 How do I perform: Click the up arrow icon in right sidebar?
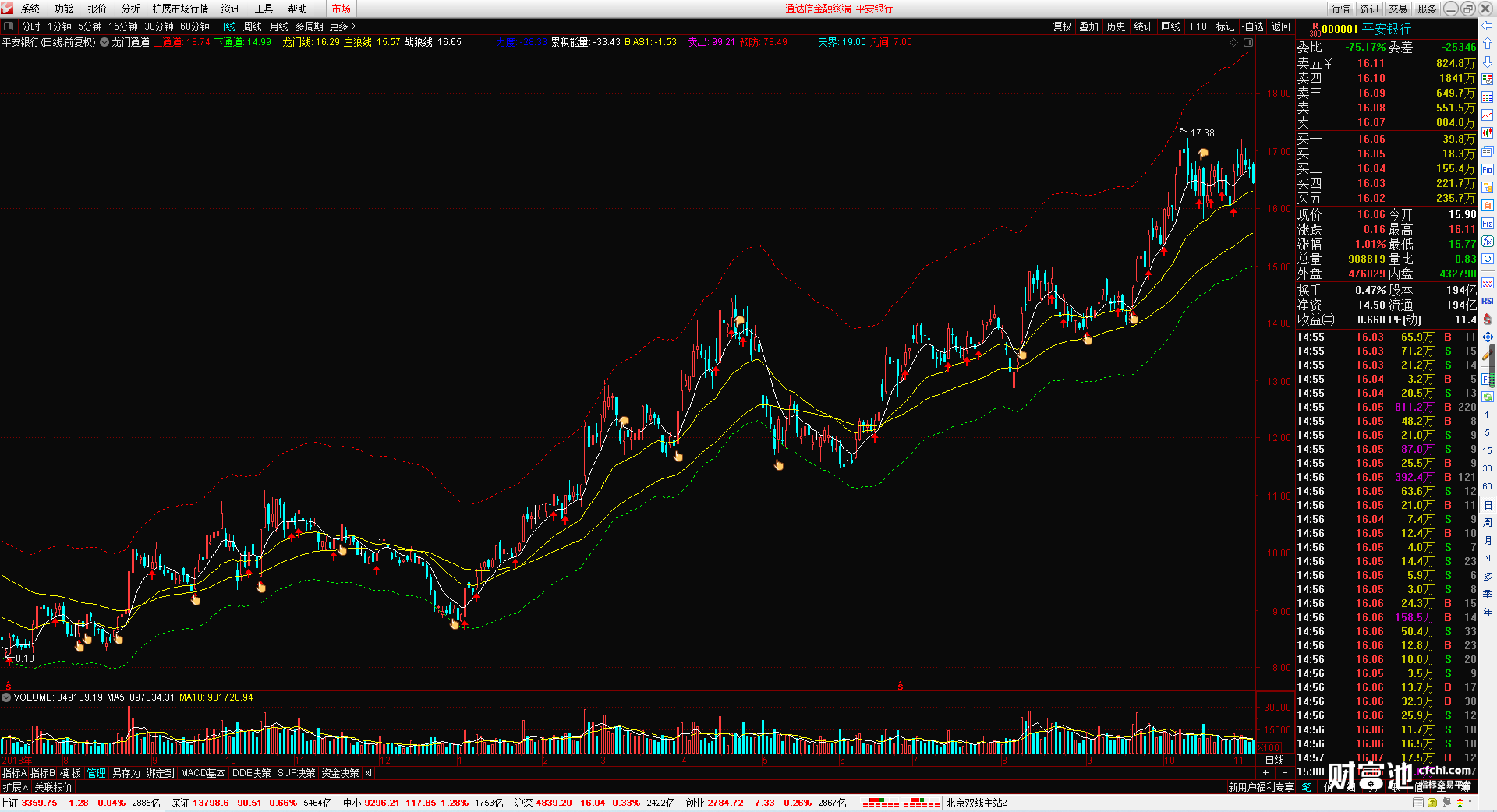click(x=1488, y=44)
